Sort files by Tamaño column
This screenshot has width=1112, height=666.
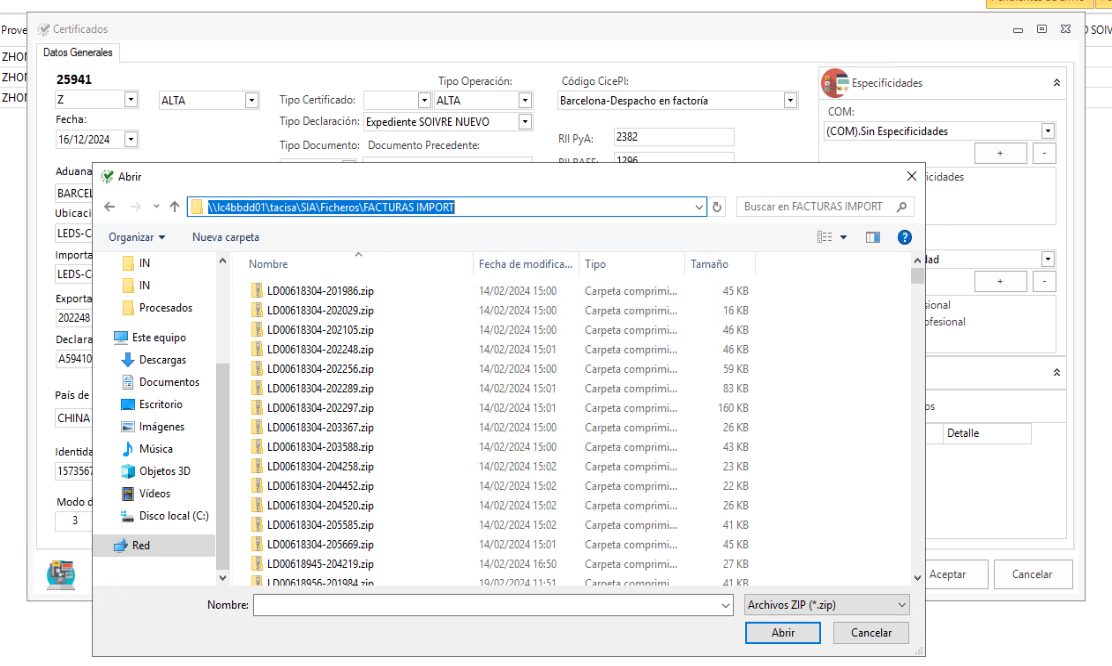click(x=709, y=264)
